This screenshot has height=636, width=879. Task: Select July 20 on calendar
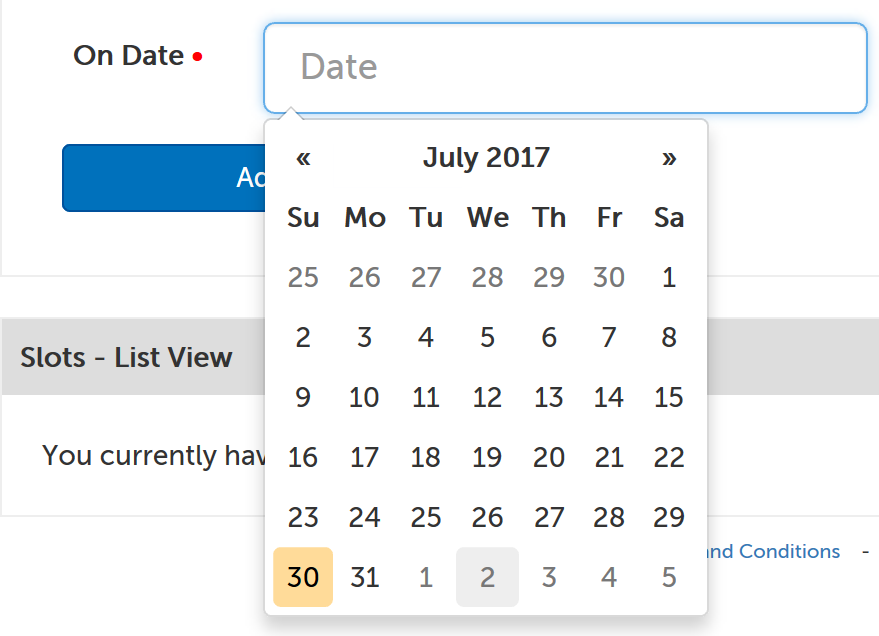click(549, 457)
